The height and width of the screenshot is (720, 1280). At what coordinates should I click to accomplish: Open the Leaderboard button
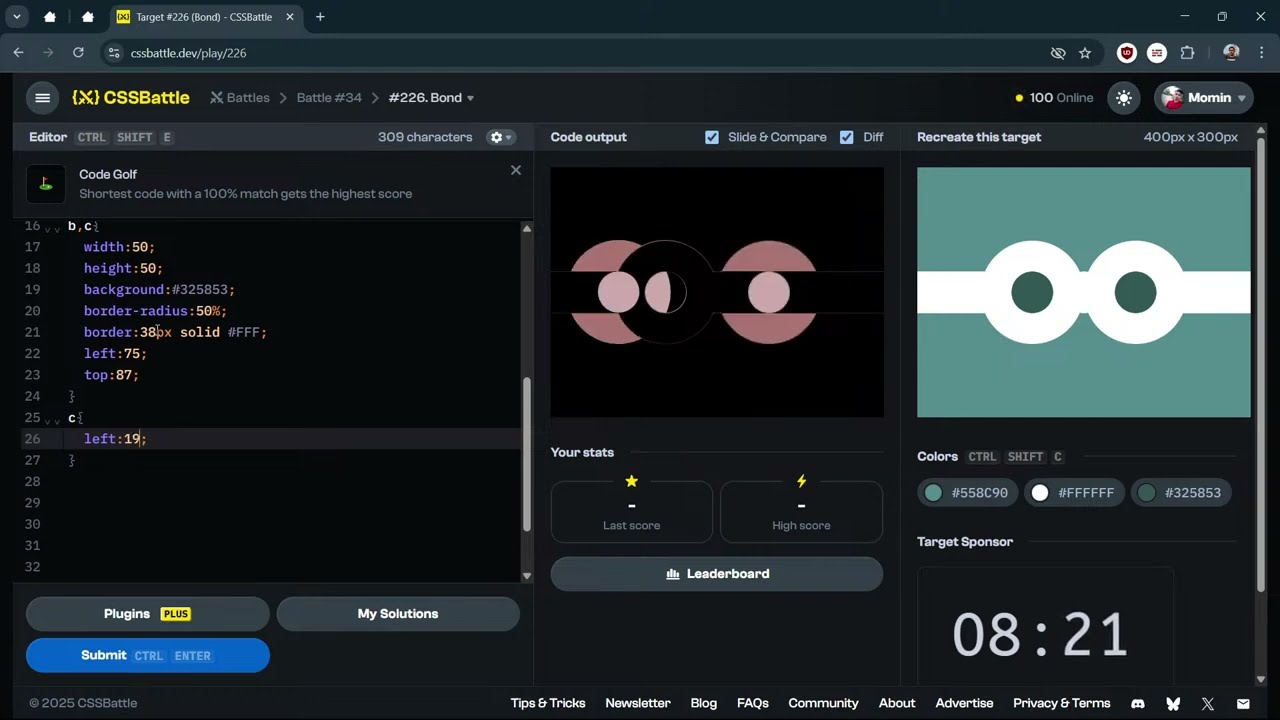(x=717, y=574)
